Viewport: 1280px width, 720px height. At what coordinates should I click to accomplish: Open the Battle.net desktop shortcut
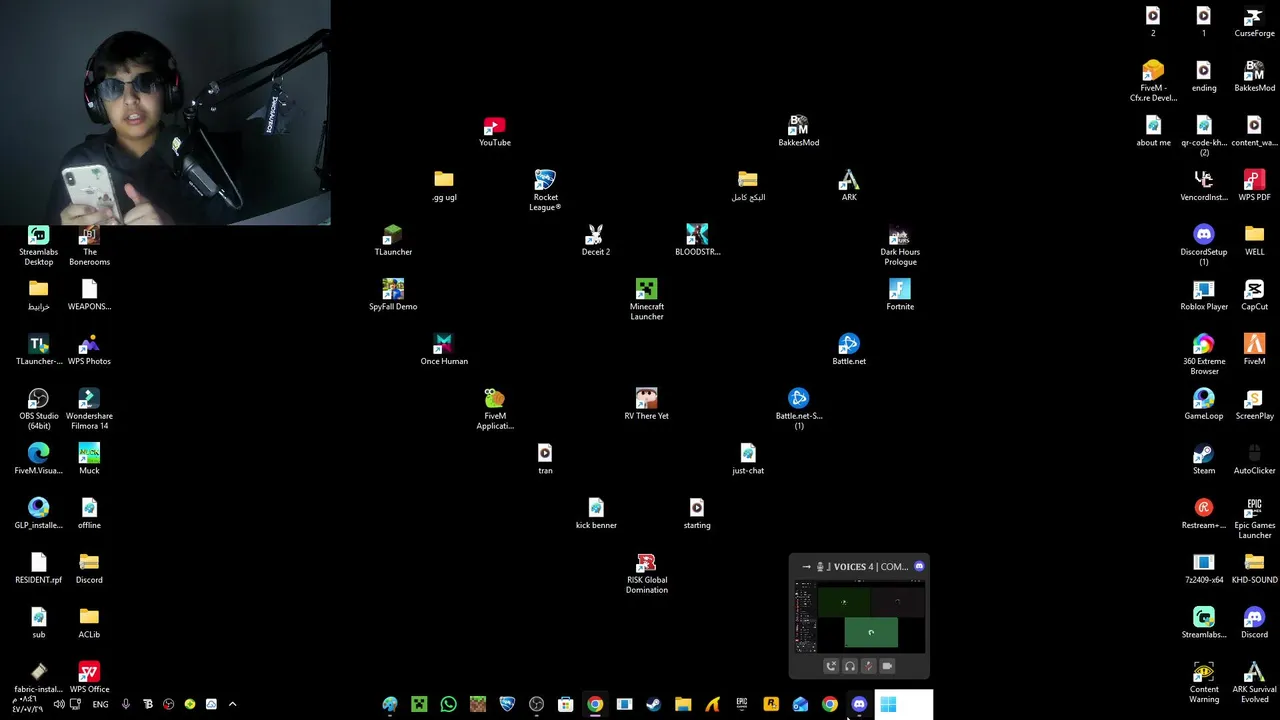848,350
